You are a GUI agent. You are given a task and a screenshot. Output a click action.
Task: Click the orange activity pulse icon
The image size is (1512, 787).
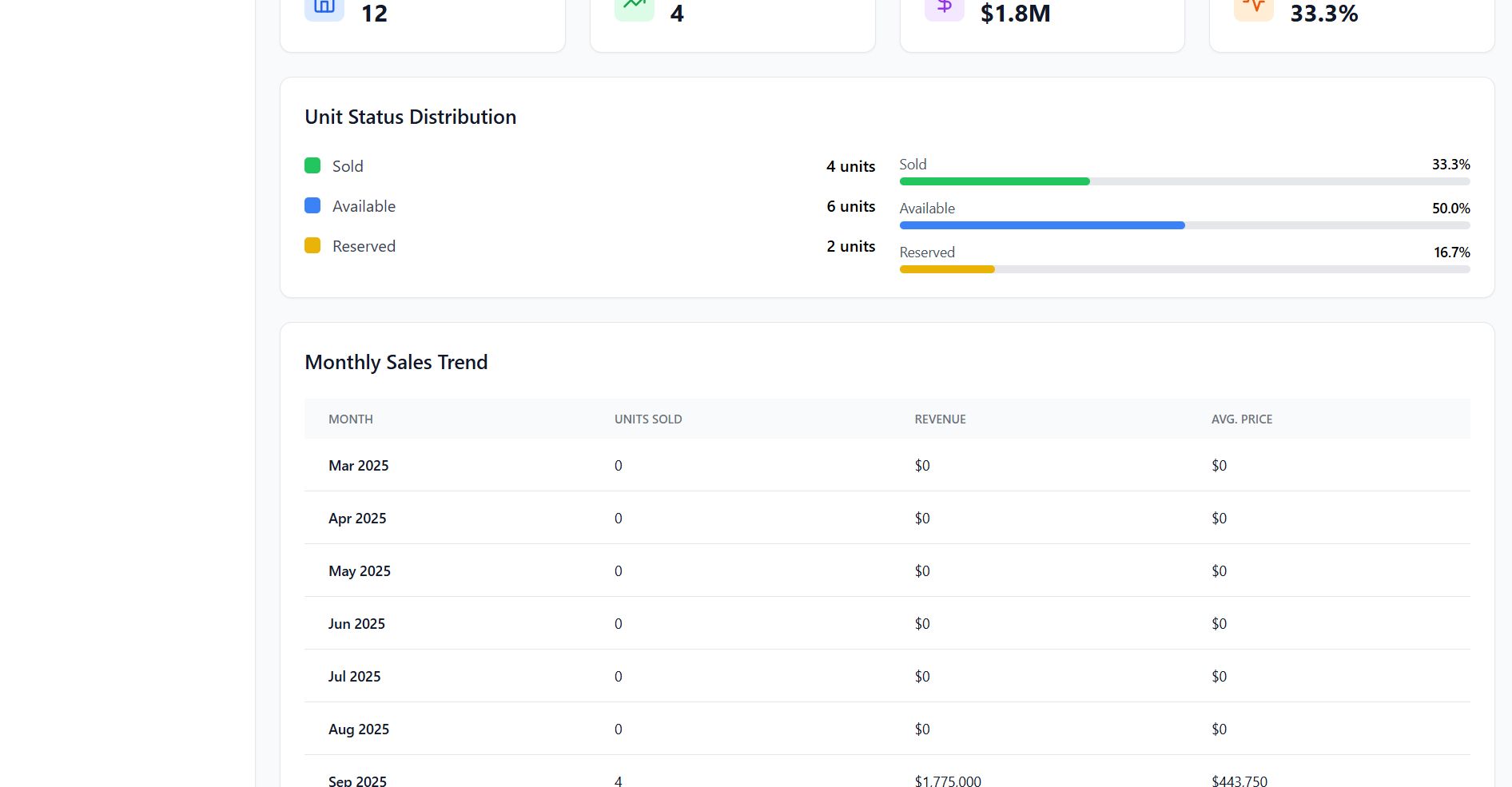[x=1253, y=7]
